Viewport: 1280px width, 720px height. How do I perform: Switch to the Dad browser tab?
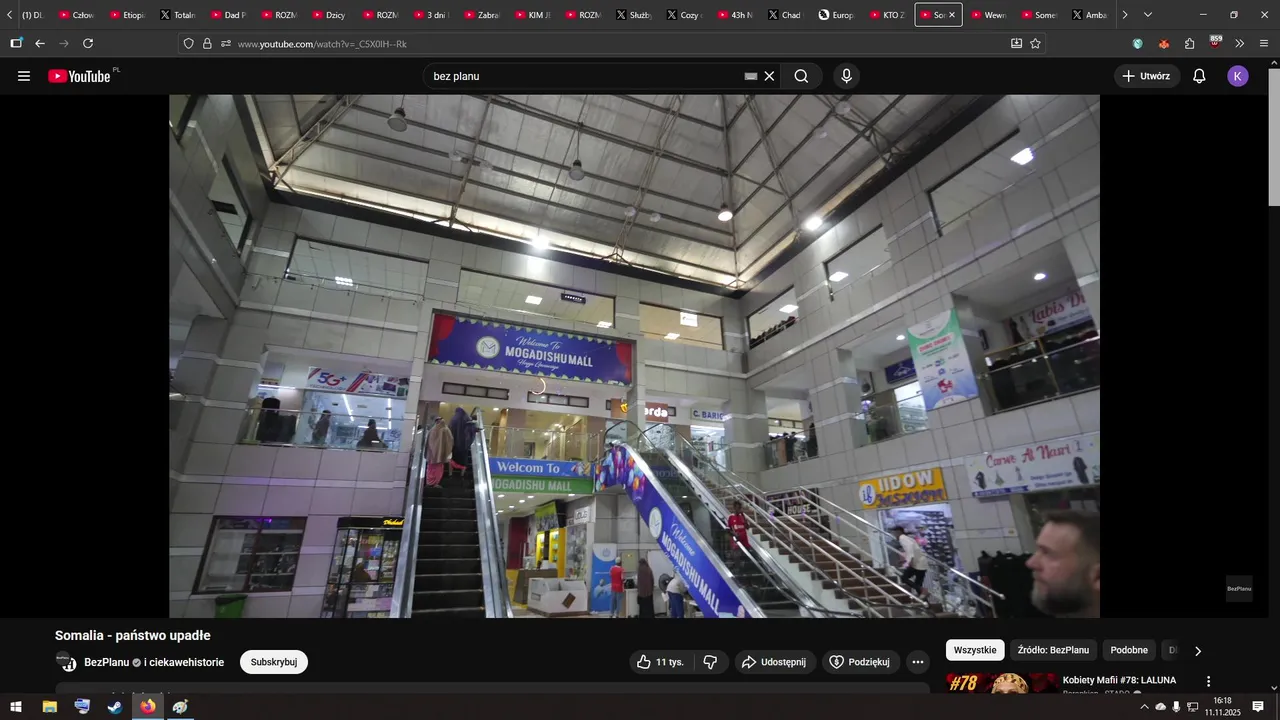coord(228,15)
